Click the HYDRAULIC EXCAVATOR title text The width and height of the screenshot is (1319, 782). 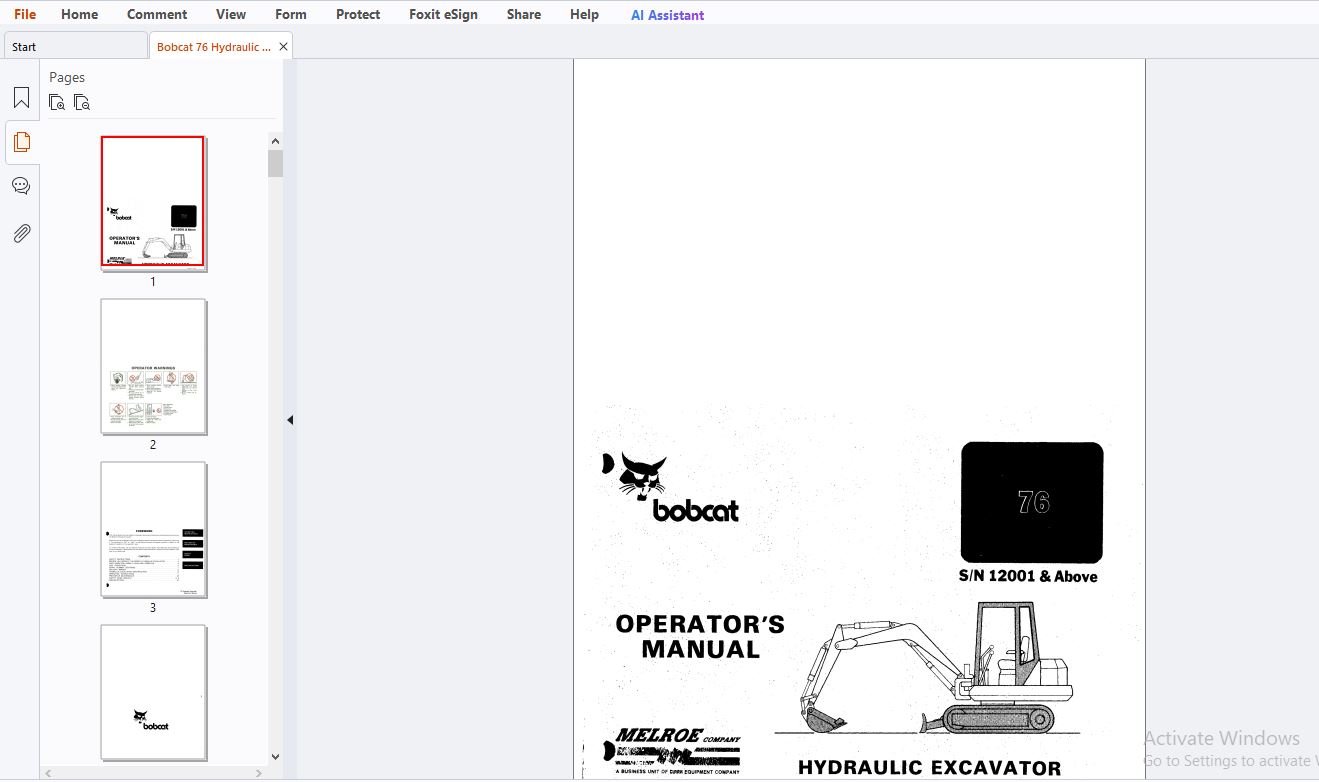tap(929, 768)
